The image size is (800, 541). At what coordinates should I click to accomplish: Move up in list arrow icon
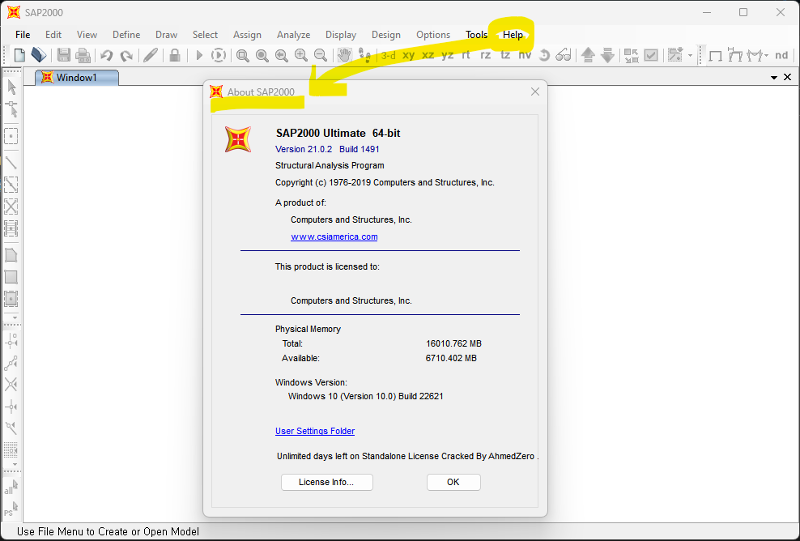[588, 55]
